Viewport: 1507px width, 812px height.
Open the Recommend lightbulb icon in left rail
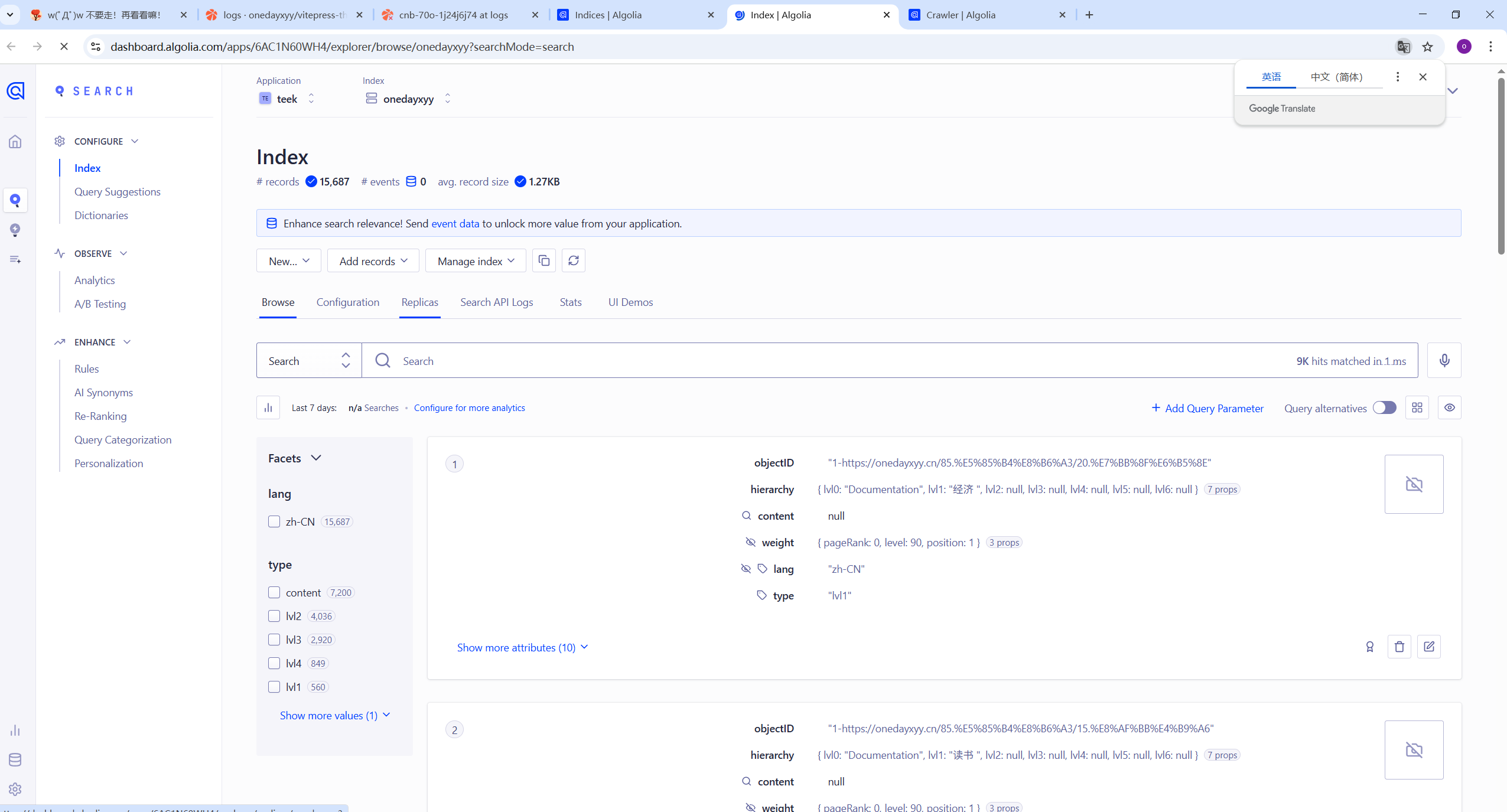pyautogui.click(x=15, y=230)
